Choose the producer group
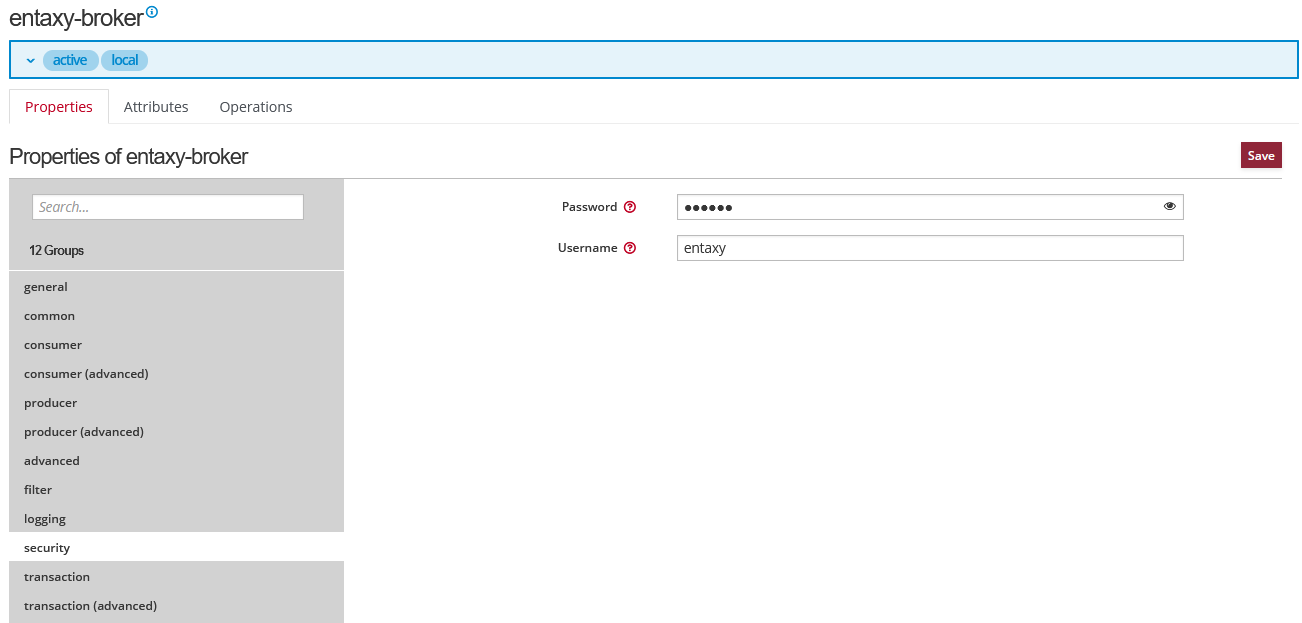 coord(51,403)
